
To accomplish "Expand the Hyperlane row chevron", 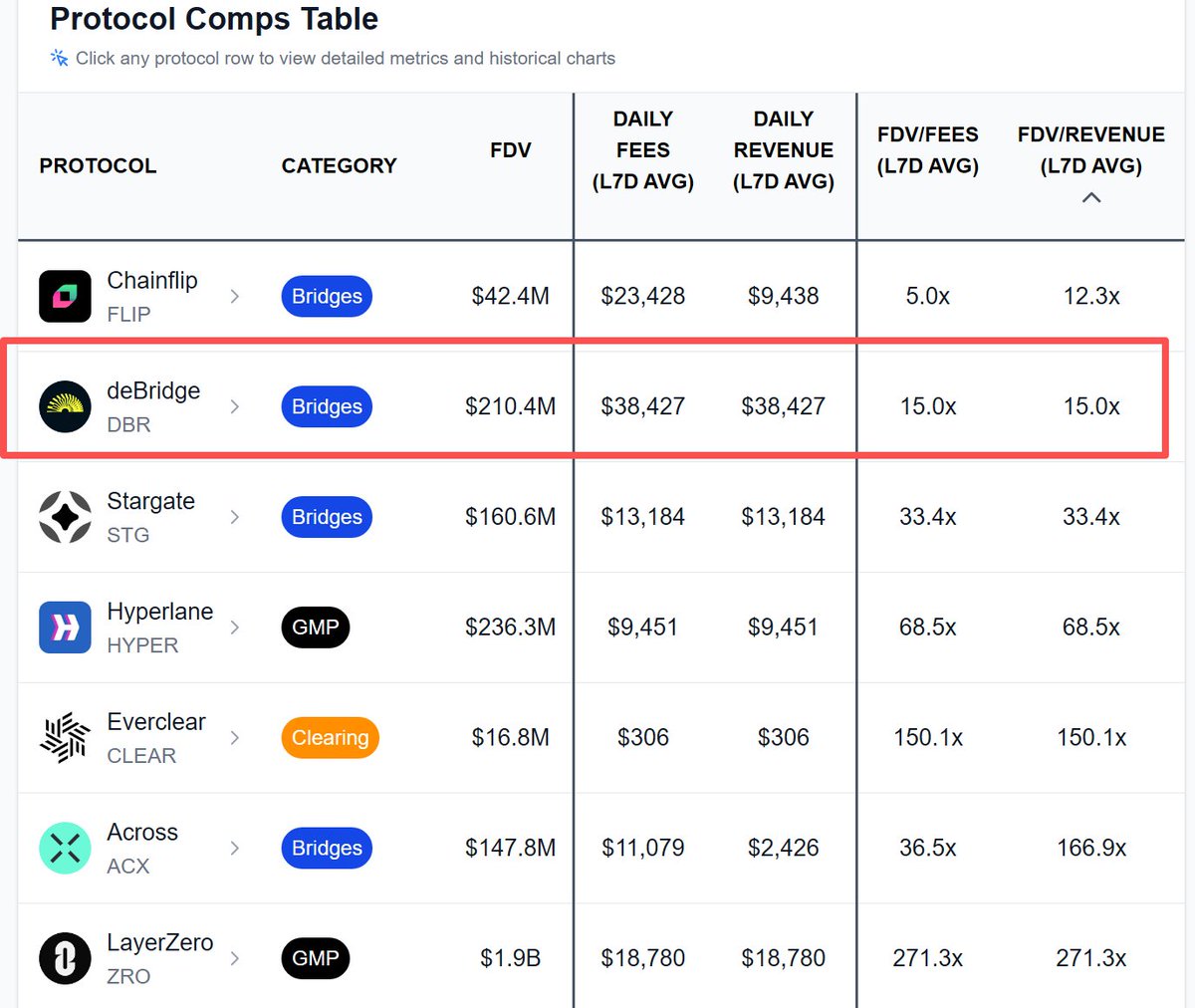I will coord(235,628).
